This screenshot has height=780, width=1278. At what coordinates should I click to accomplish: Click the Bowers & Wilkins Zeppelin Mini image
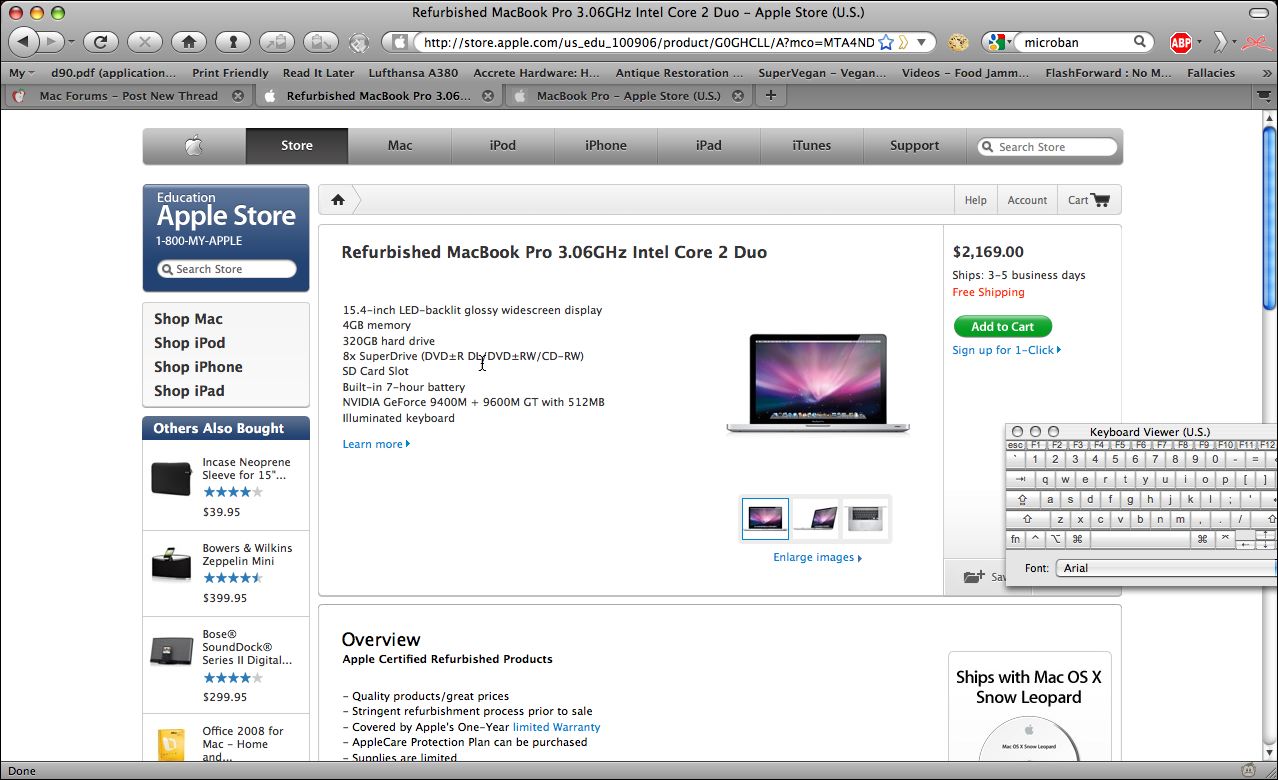[x=171, y=565]
